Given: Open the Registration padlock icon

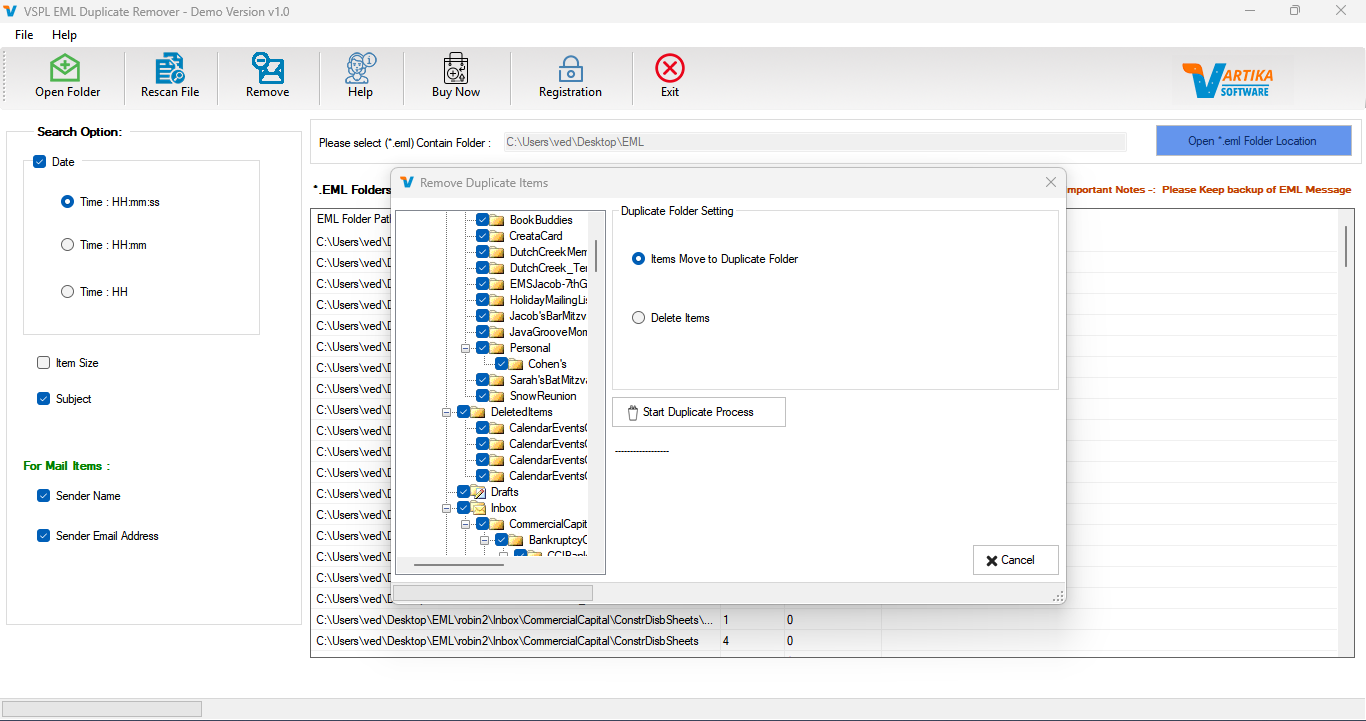Looking at the screenshot, I should (x=570, y=68).
